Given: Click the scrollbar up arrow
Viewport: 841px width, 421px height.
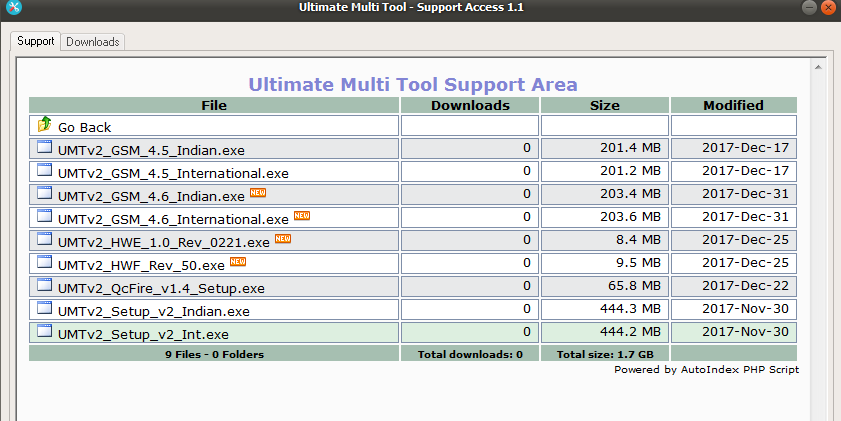Looking at the screenshot, I should [818, 68].
